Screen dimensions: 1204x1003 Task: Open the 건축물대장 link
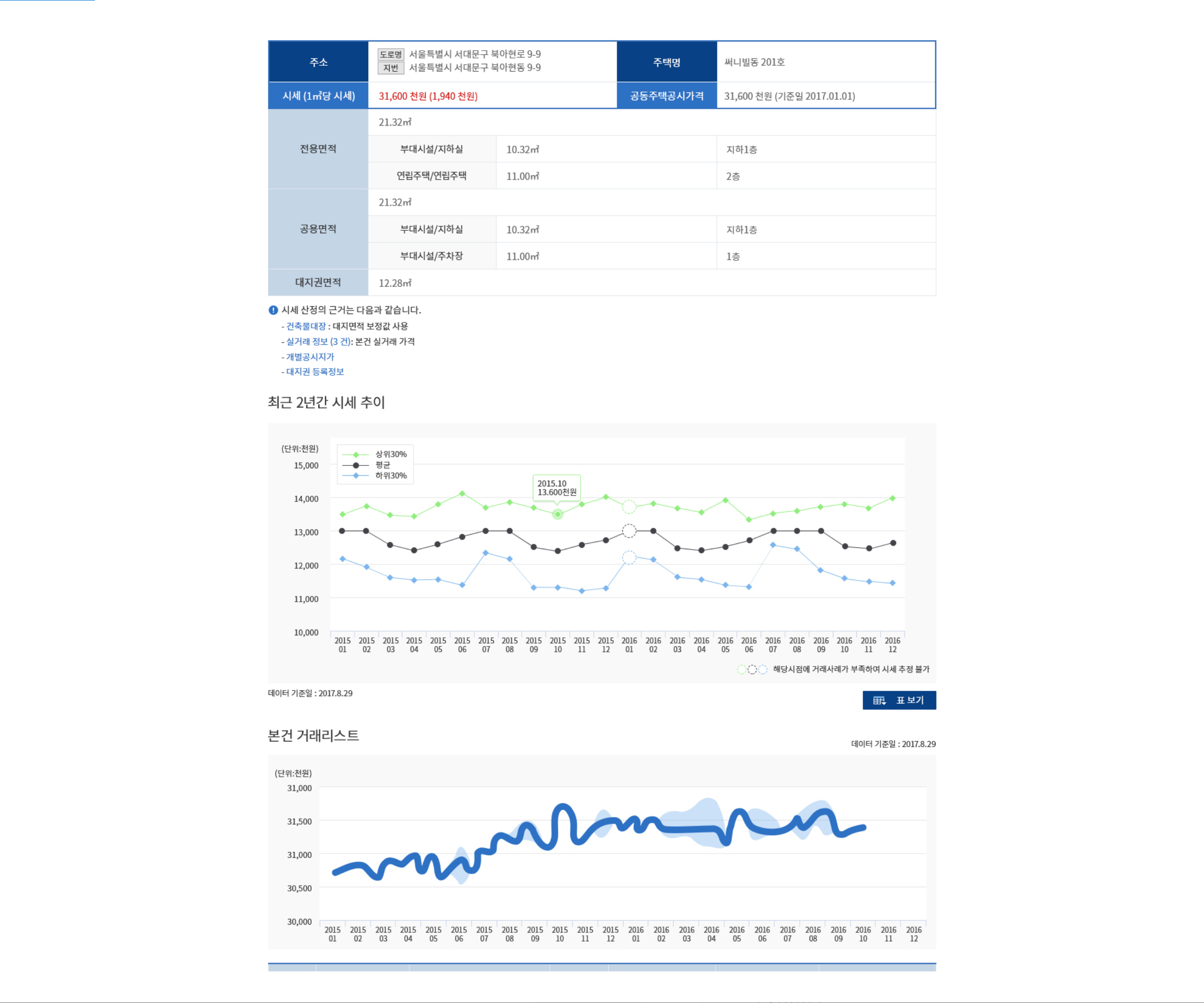coord(306,326)
